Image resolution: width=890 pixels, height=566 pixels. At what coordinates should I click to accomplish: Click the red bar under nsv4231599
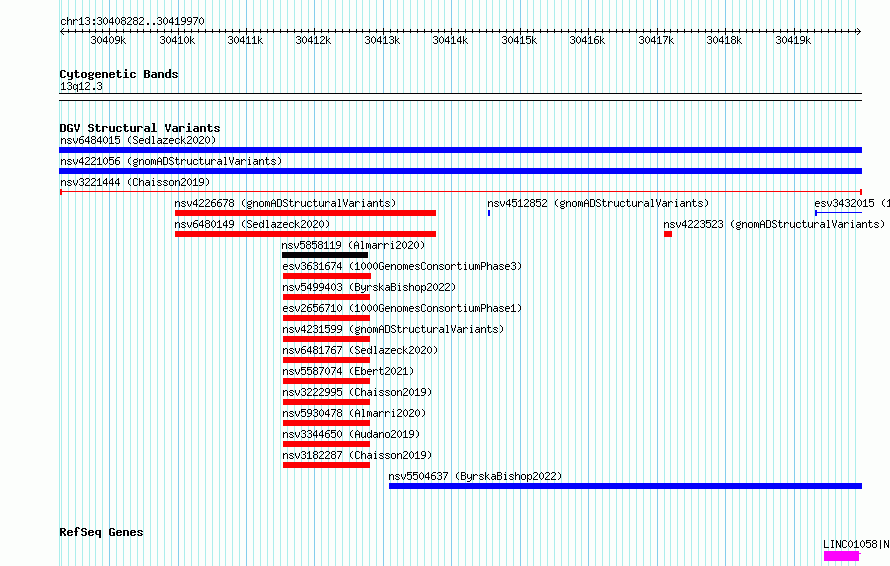coord(326,339)
